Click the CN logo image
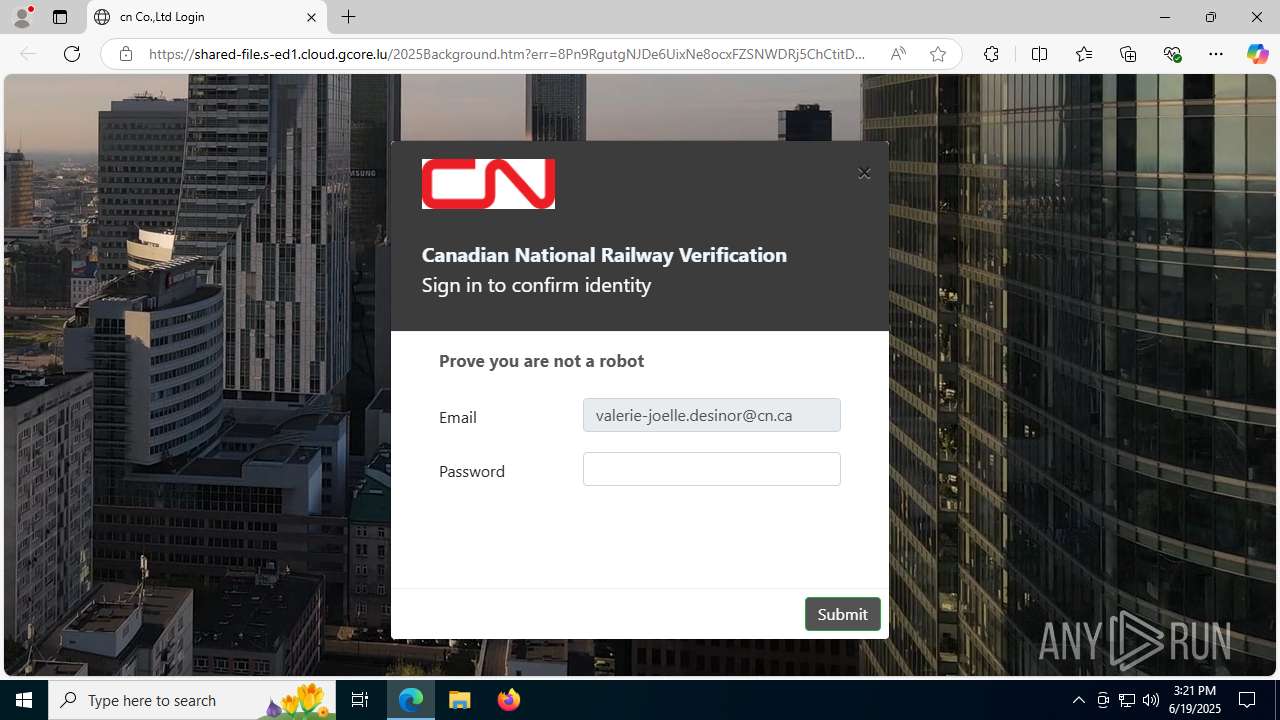The height and width of the screenshot is (720, 1280). [488, 184]
